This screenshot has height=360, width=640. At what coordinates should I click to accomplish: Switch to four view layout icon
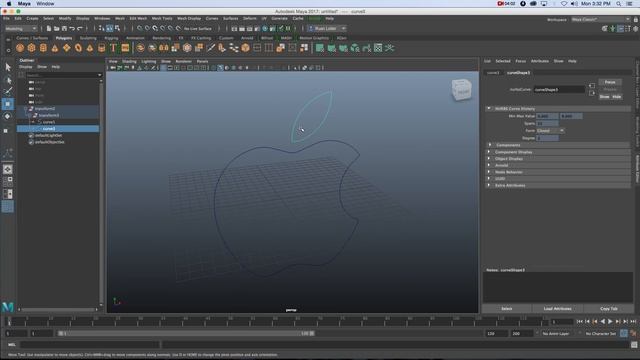coord(8,181)
